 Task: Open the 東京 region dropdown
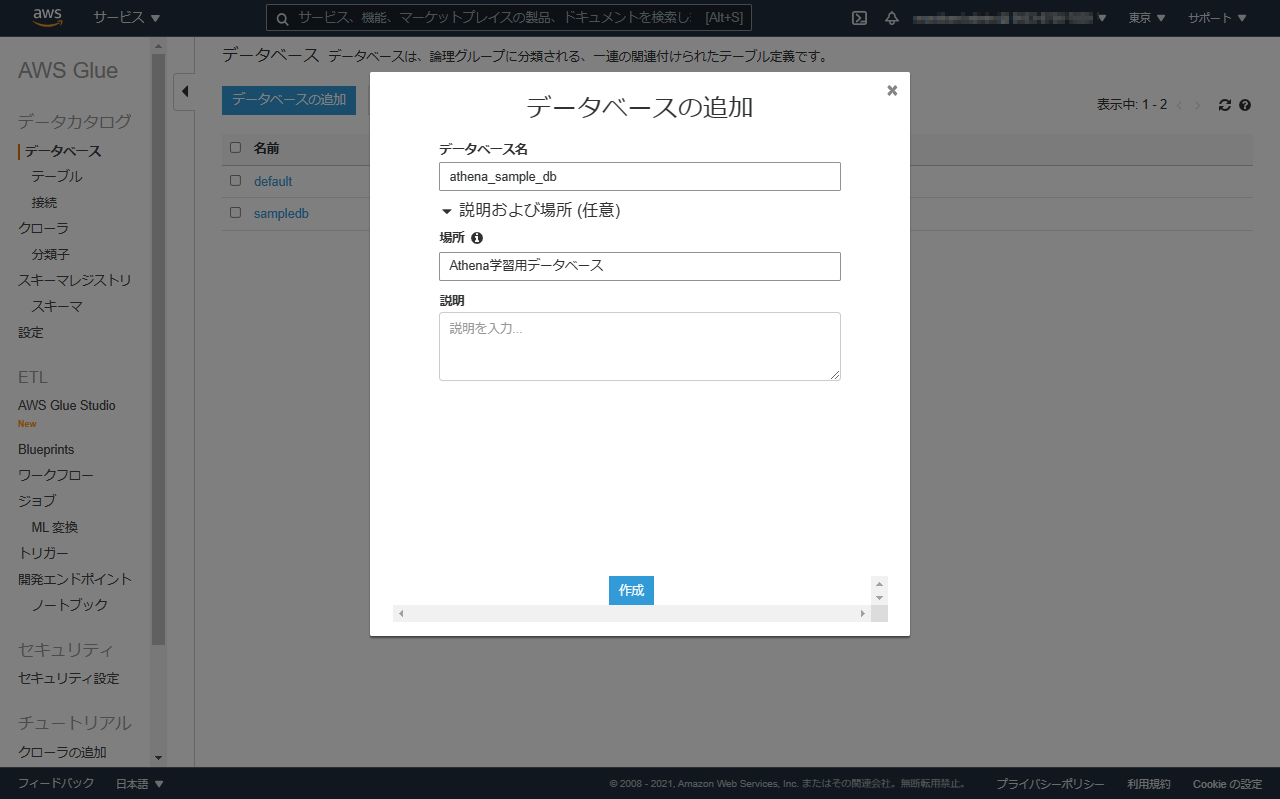pyautogui.click(x=1147, y=18)
